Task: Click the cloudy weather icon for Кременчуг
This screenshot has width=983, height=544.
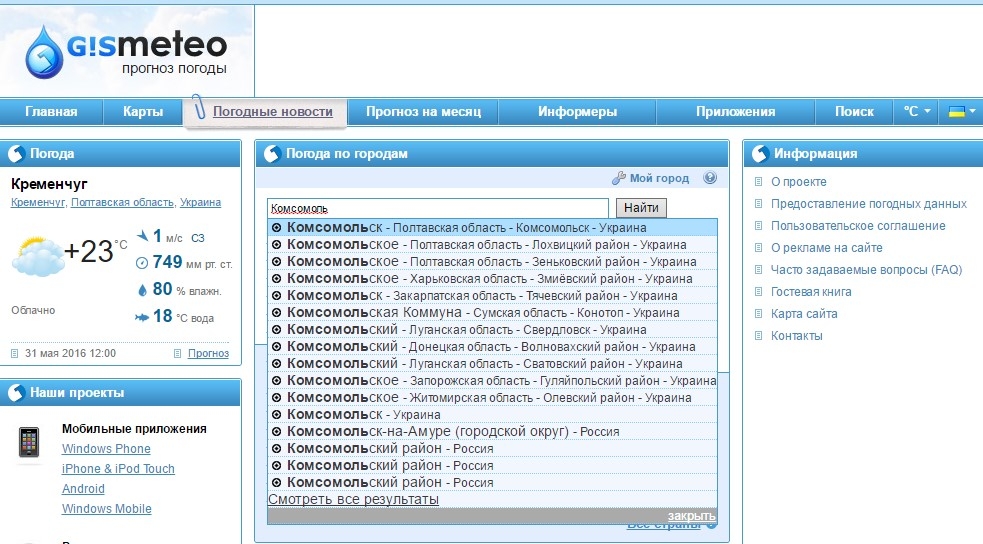Action: (x=37, y=257)
